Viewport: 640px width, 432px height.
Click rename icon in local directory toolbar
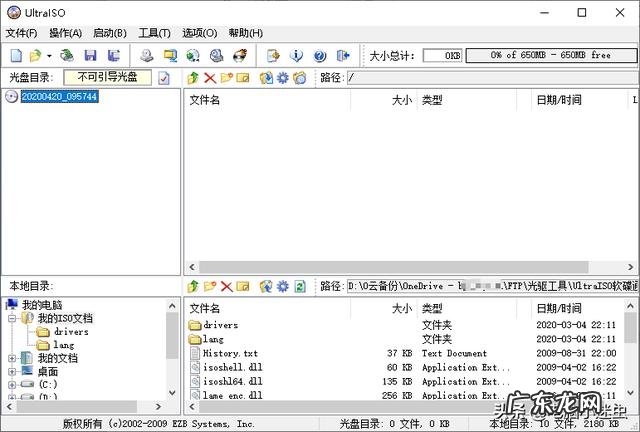(x=243, y=286)
